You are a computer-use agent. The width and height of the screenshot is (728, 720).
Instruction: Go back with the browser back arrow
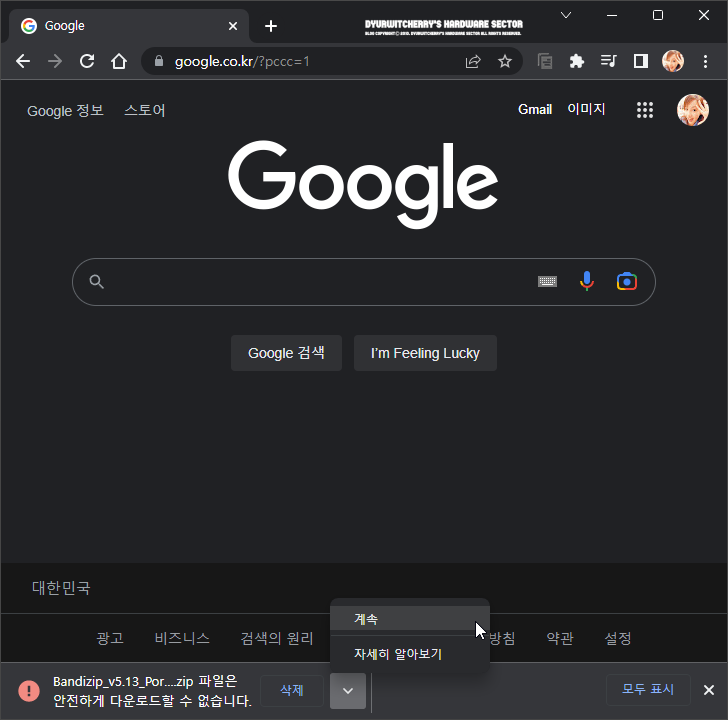pyautogui.click(x=23, y=61)
